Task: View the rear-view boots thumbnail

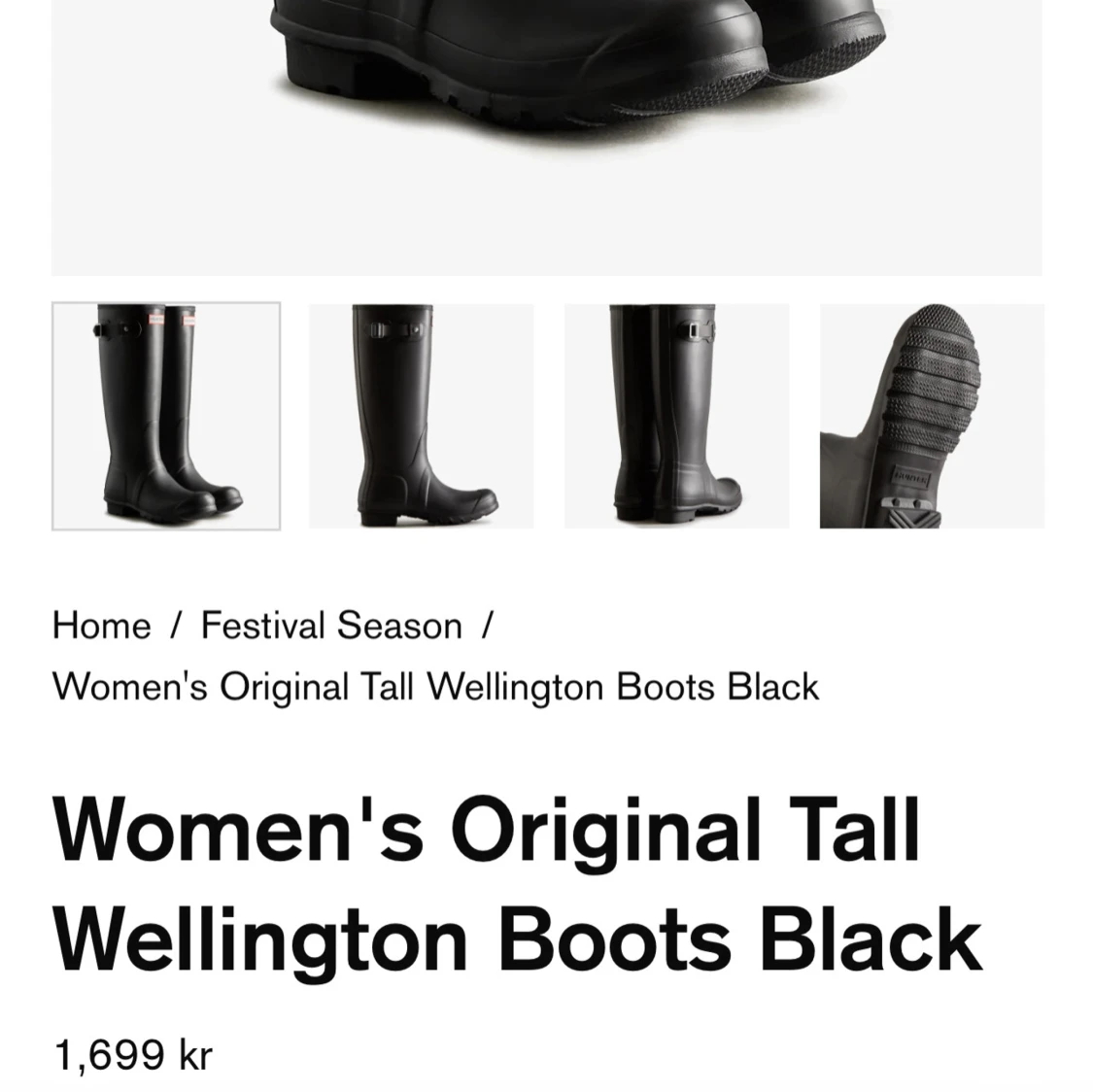Action: point(677,416)
